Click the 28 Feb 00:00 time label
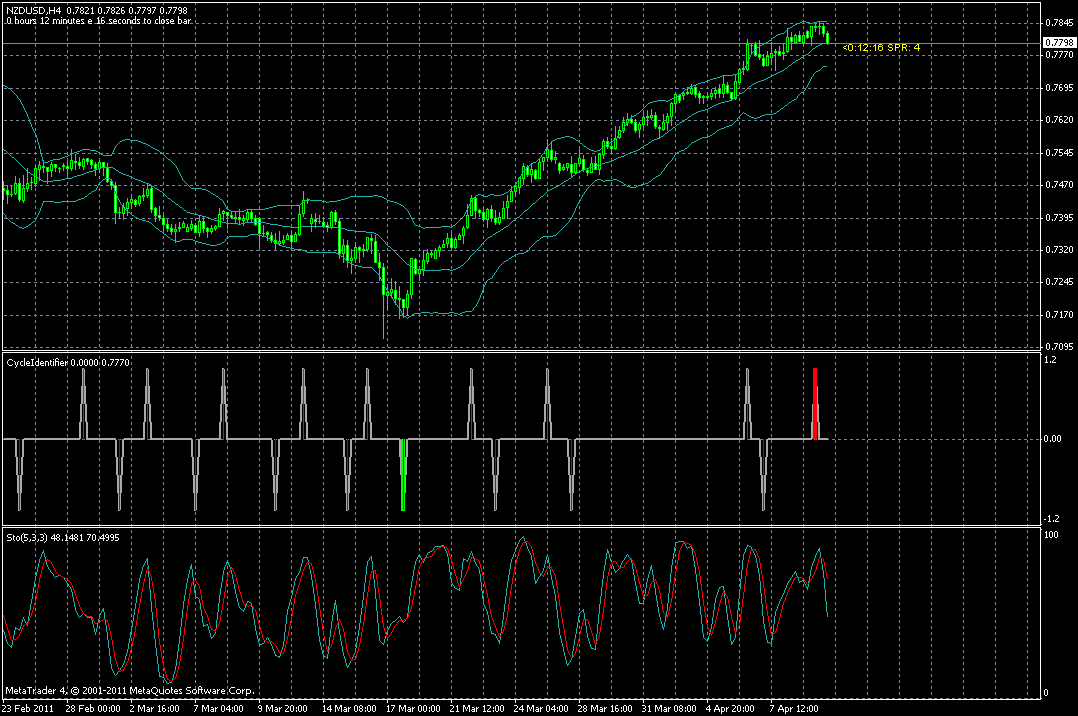 click(93, 708)
